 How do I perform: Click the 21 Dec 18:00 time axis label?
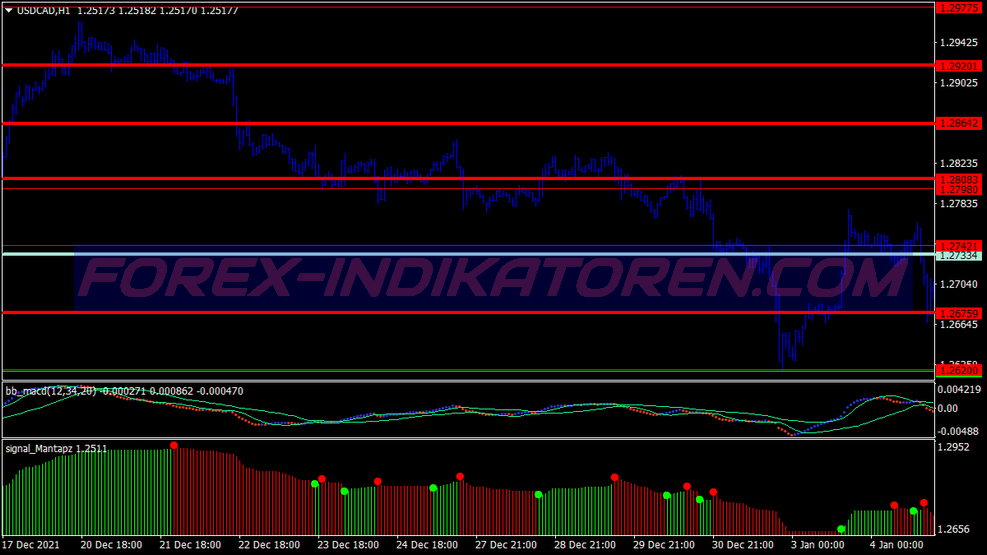point(190,545)
